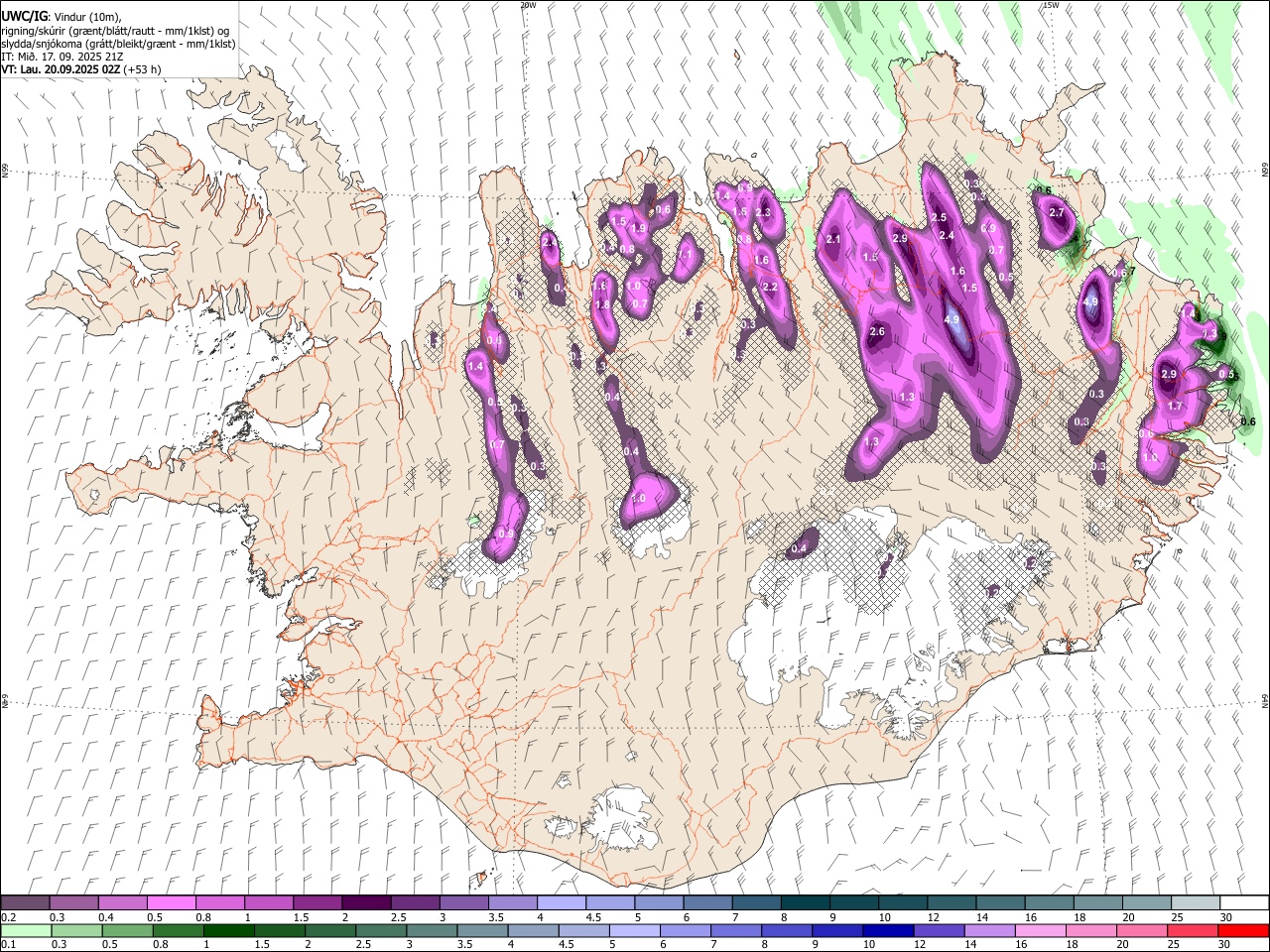The width and height of the screenshot is (1270, 952).
Task: Click the 20W longitude label
Action: (x=528, y=5)
